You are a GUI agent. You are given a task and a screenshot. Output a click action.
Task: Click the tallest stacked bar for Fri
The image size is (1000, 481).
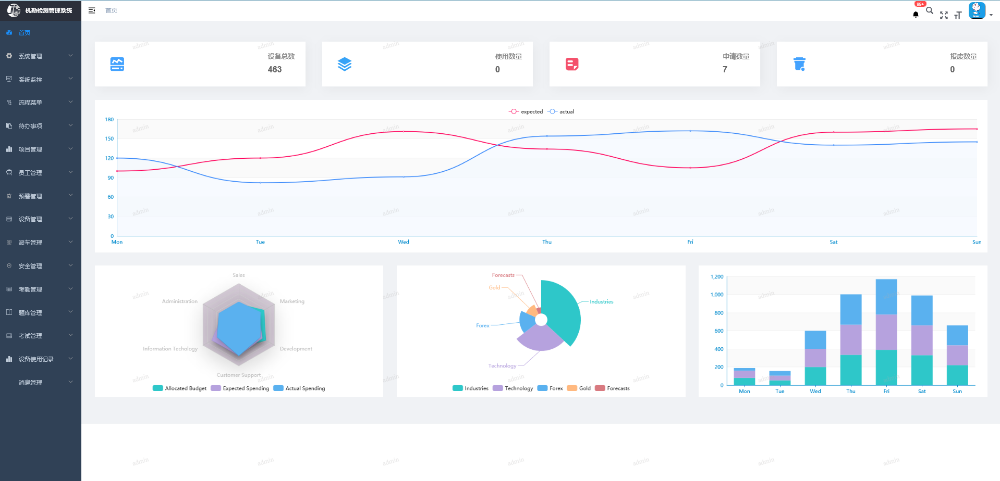[x=887, y=331]
